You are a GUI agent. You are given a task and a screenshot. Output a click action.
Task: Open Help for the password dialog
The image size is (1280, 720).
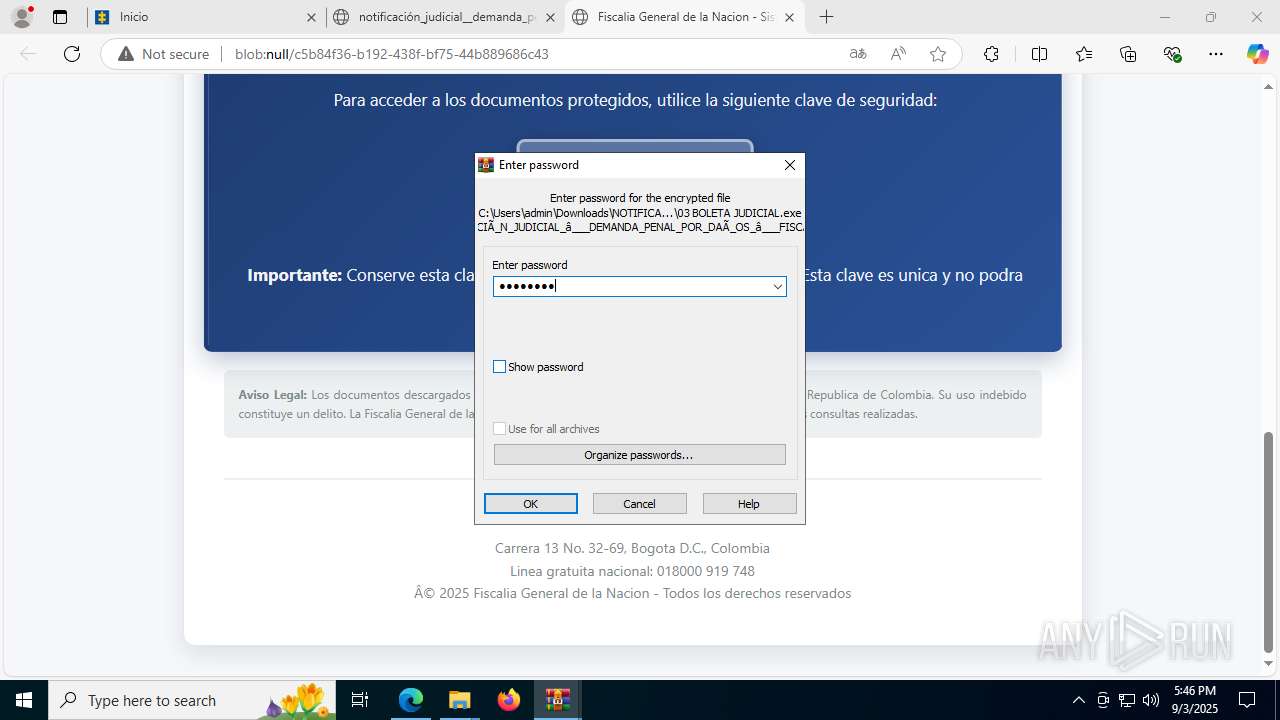click(749, 504)
